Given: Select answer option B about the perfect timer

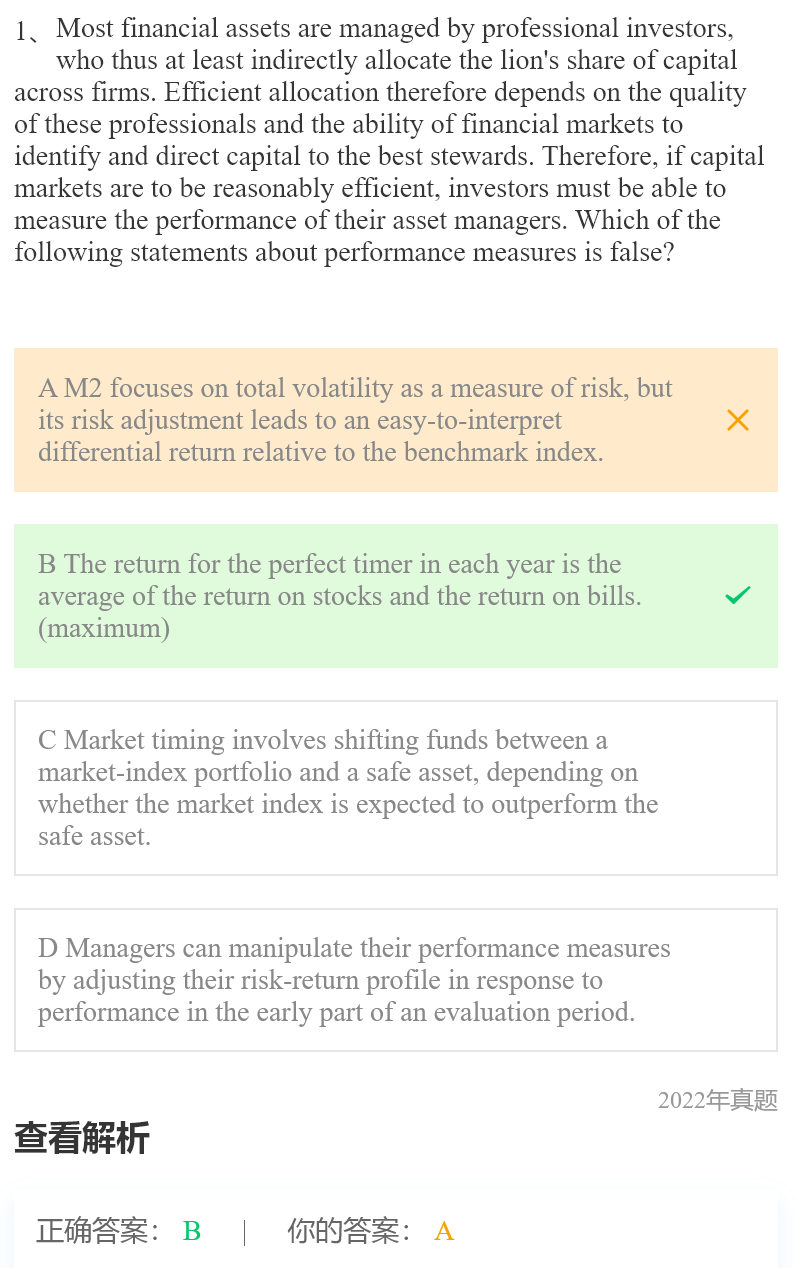Looking at the screenshot, I should click(x=340, y=596).
